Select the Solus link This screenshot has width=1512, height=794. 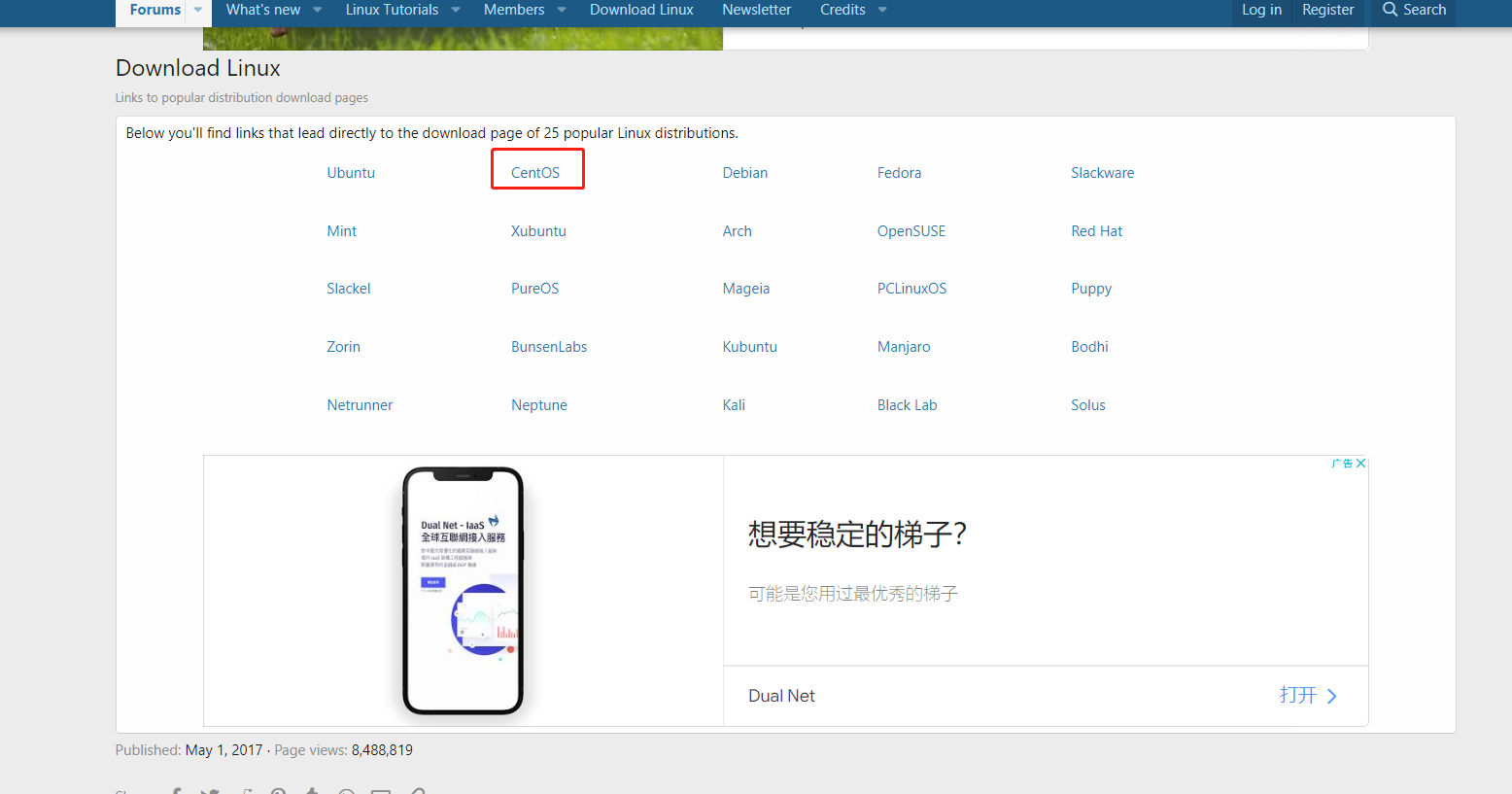pyautogui.click(x=1088, y=405)
